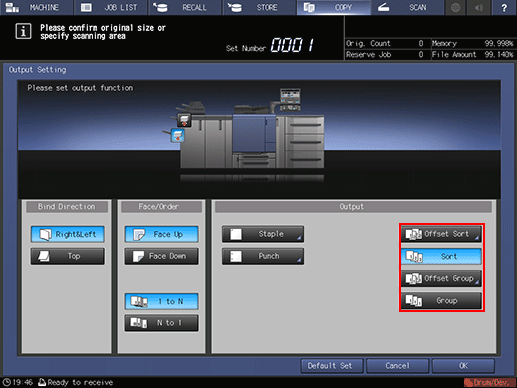
Task: Open the help question mark icon
Action: [x=504, y=7]
